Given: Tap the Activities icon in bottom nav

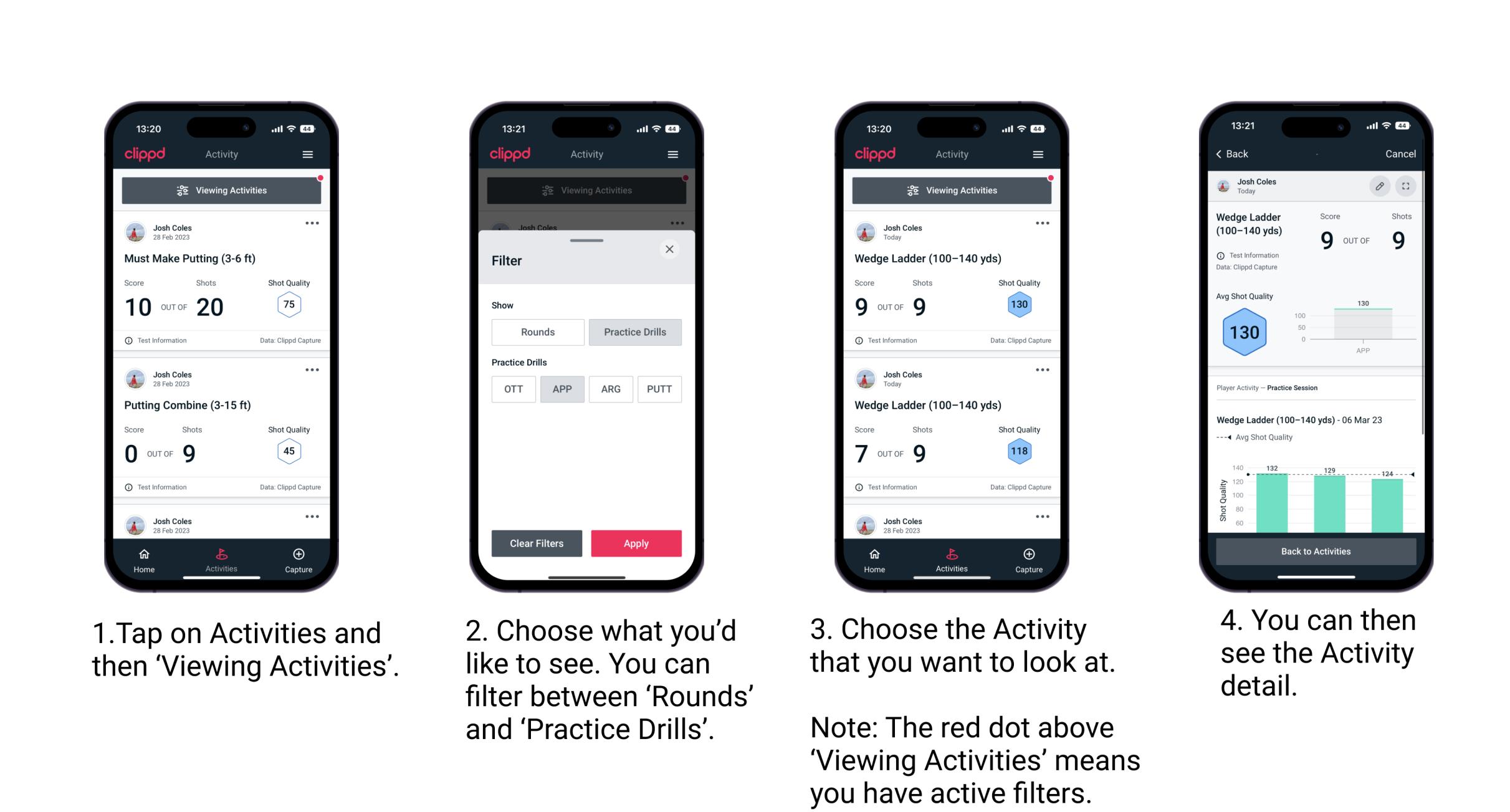Looking at the screenshot, I should (221, 559).
